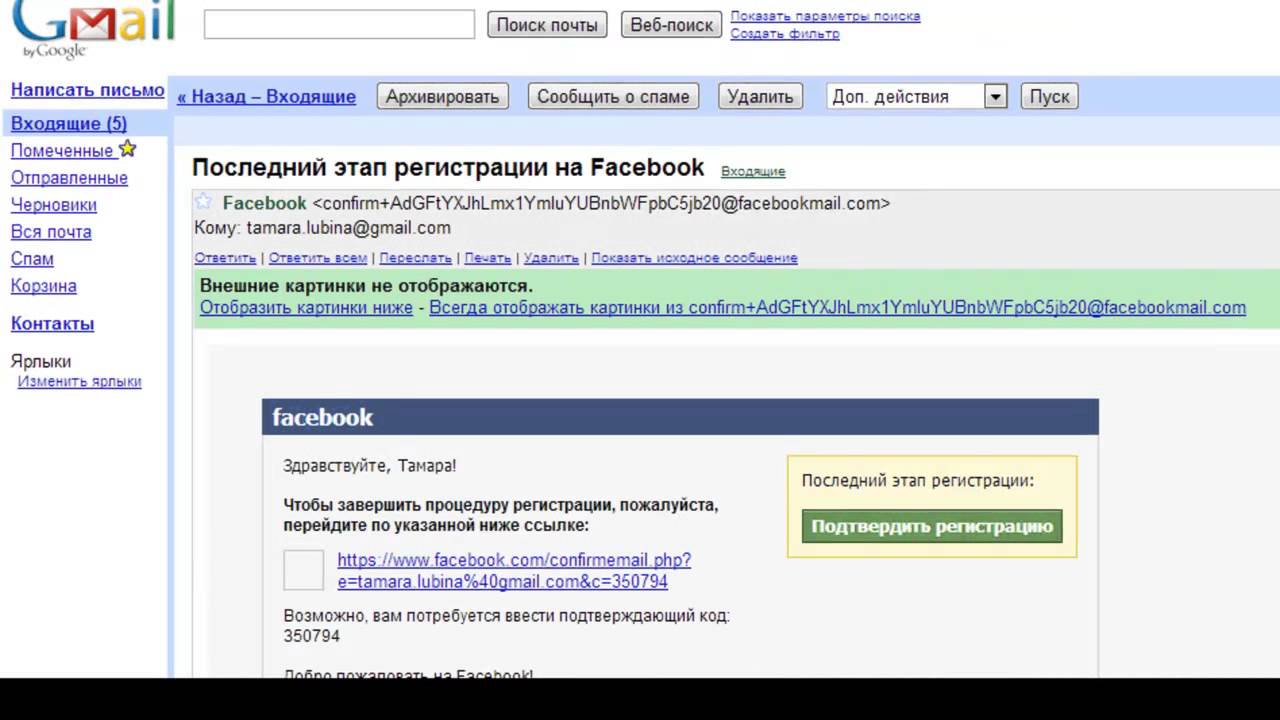Click the Архивировать button
The image size is (1280, 720).
pyautogui.click(x=443, y=96)
